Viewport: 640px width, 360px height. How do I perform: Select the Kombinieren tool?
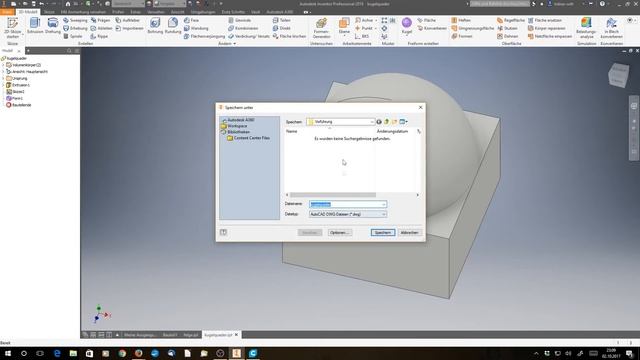(x=243, y=28)
